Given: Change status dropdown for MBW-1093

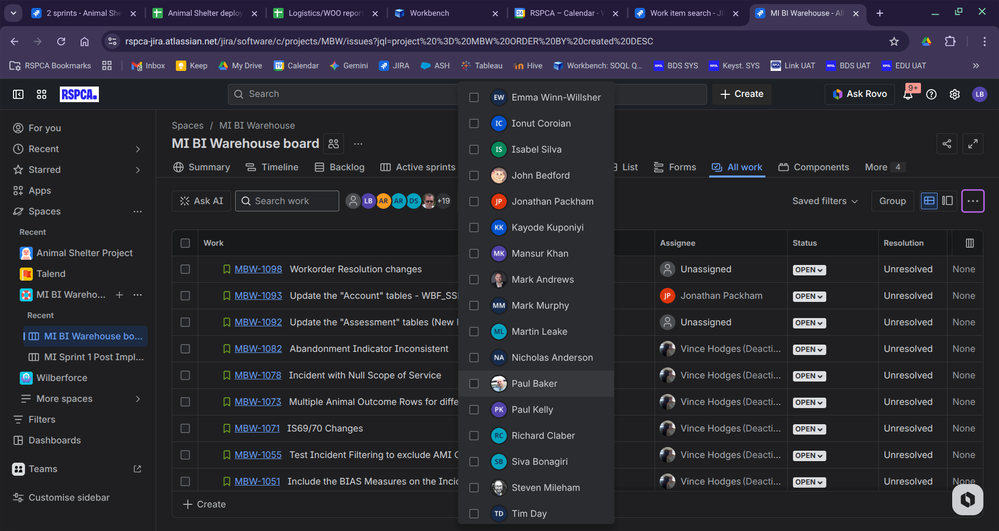Looking at the screenshot, I should (x=809, y=296).
